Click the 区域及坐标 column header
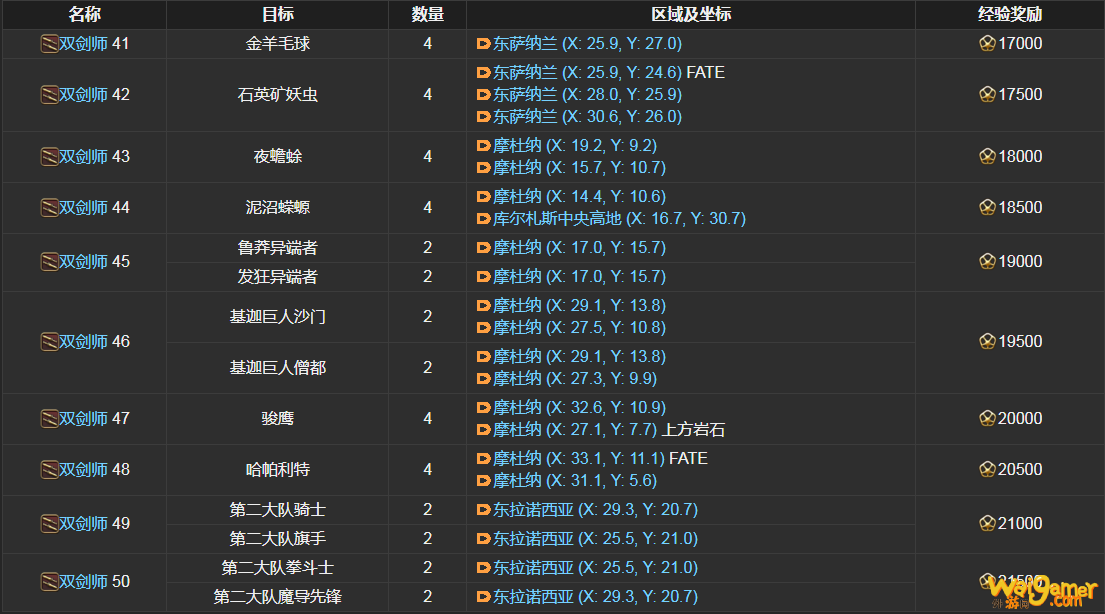 pos(691,14)
